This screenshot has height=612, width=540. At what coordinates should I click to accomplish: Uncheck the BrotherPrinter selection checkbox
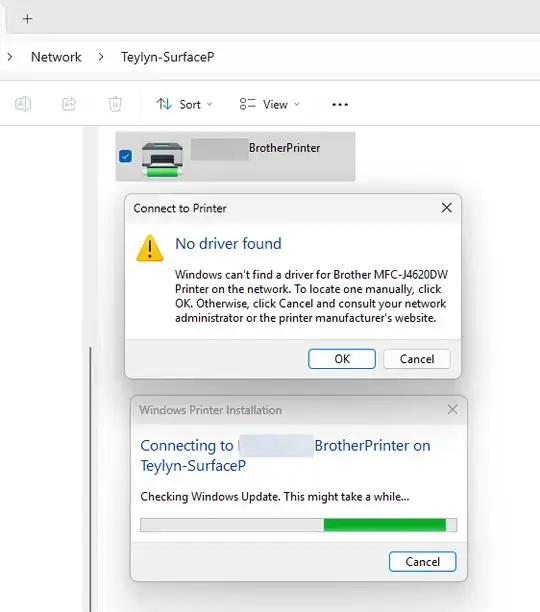125,156
